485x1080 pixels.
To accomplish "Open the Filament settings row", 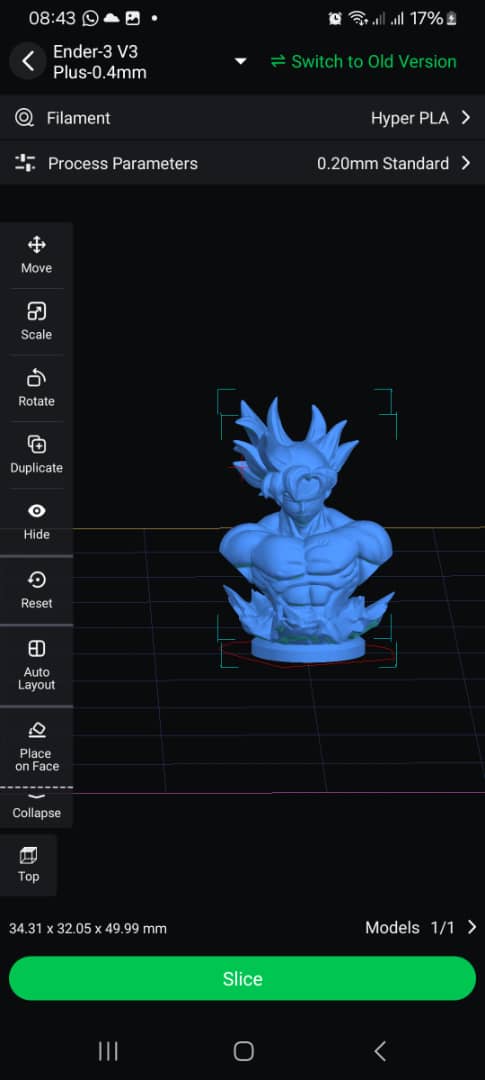I will click(x=242, y=118).
